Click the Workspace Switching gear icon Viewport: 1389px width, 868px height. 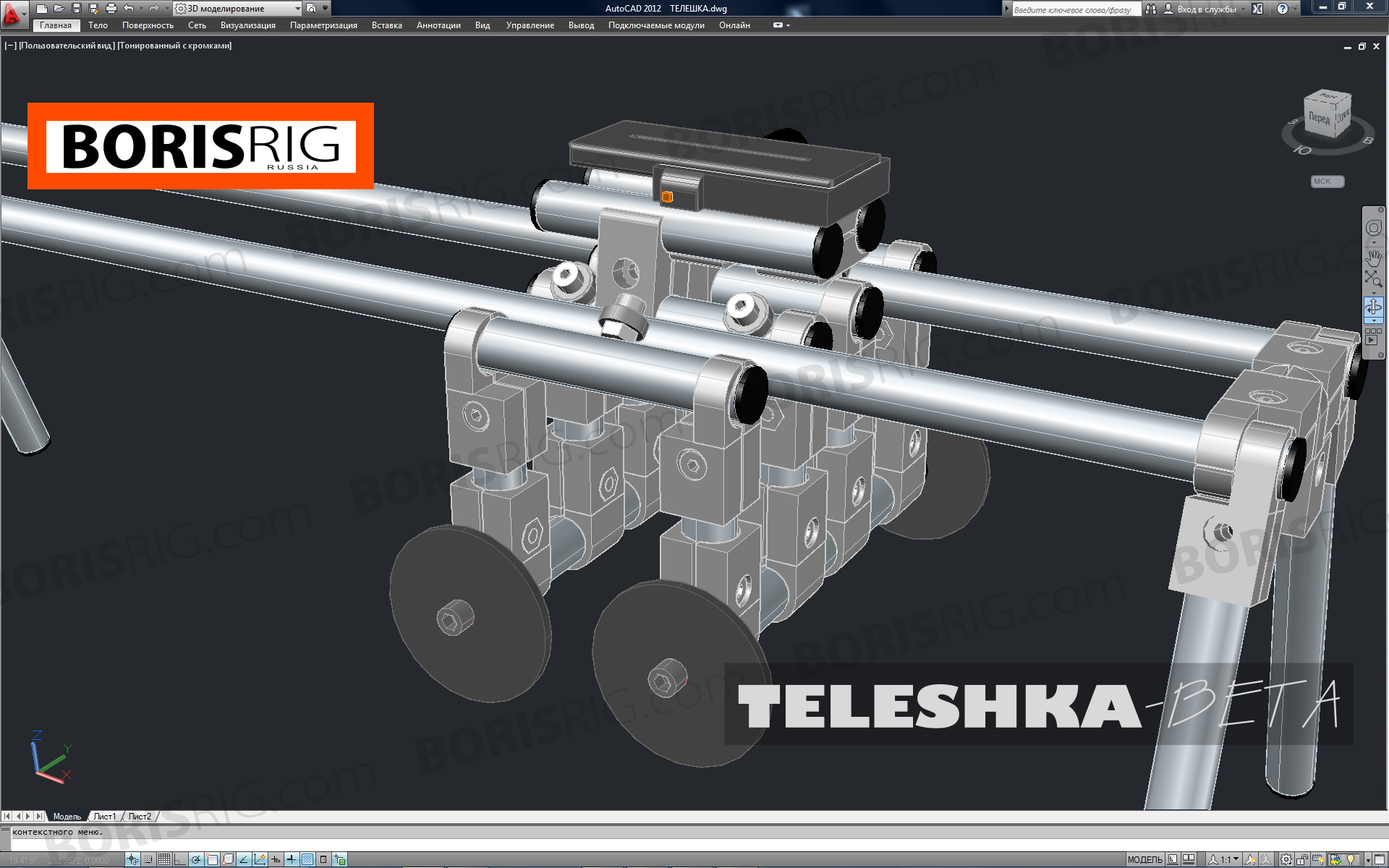[x=1286, y=860]
